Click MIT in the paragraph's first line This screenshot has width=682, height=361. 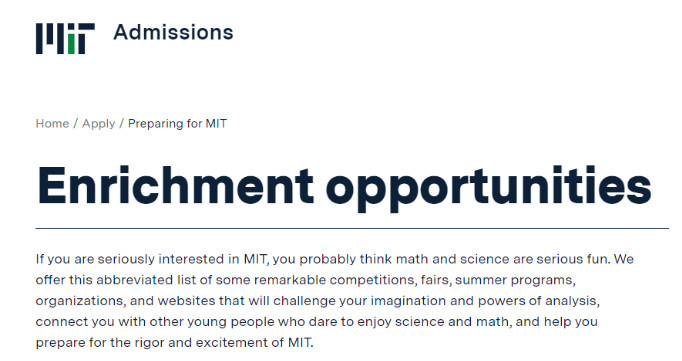[254, 259]
